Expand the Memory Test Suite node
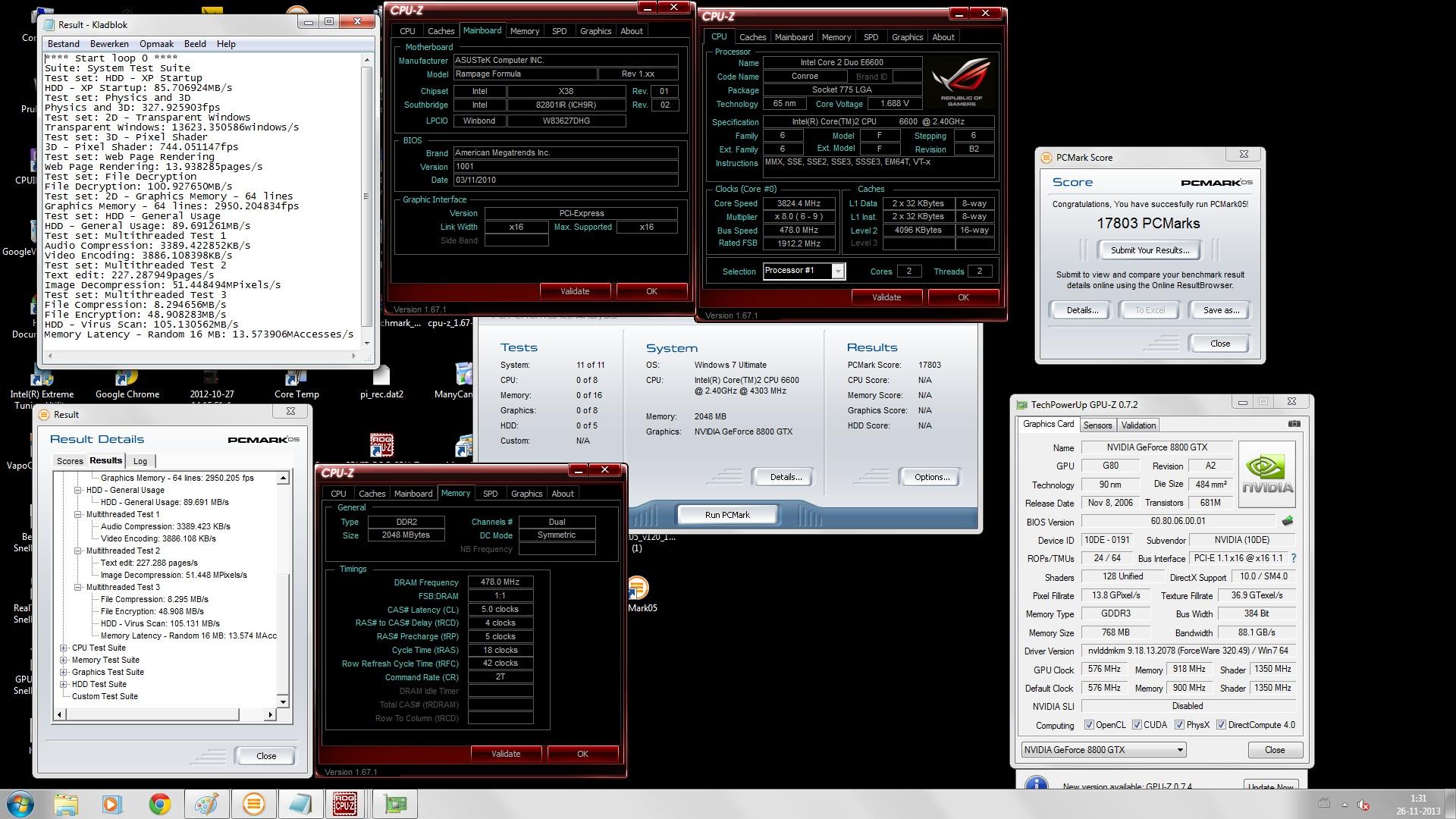 [x=64, y=661]
